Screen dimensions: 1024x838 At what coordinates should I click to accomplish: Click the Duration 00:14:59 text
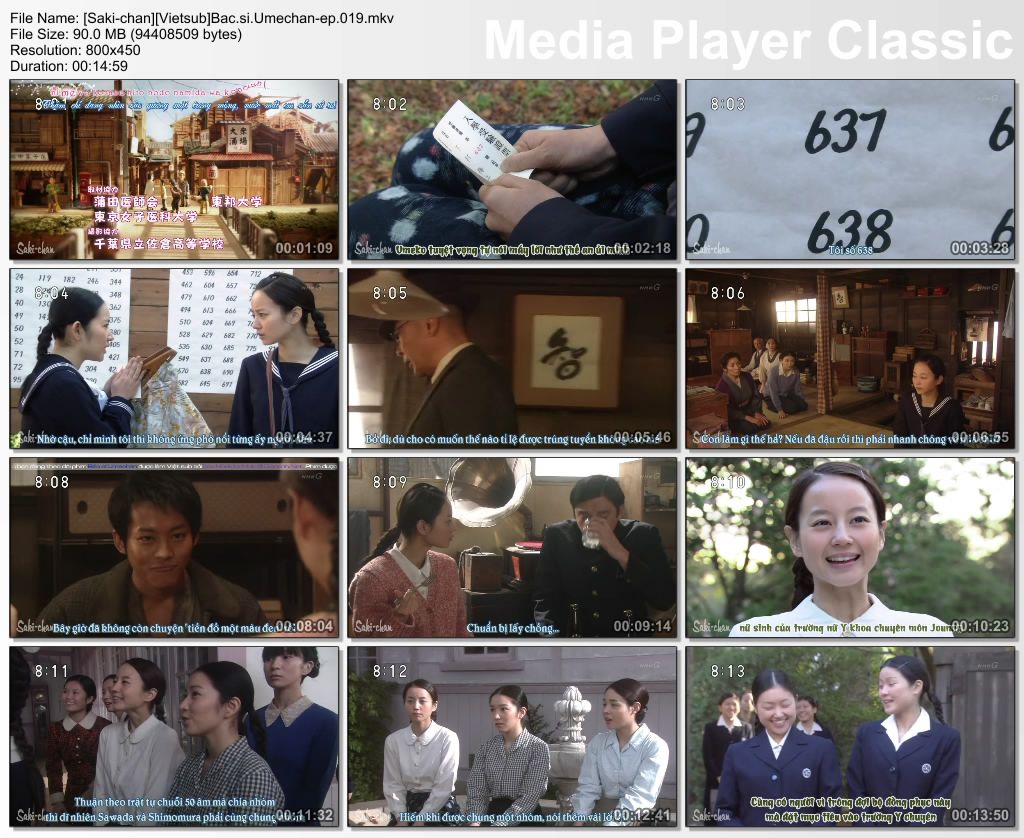click(69, 65)
